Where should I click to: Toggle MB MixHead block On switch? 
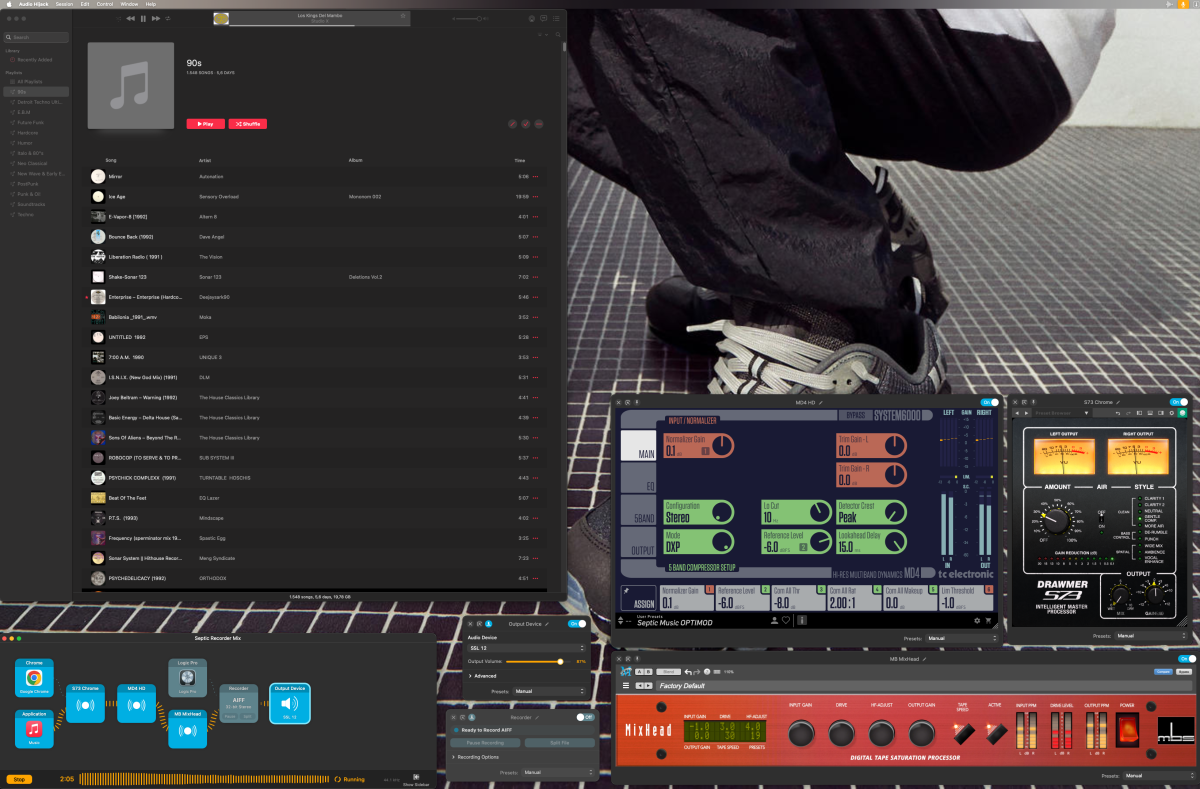[x=1186, y=659]
